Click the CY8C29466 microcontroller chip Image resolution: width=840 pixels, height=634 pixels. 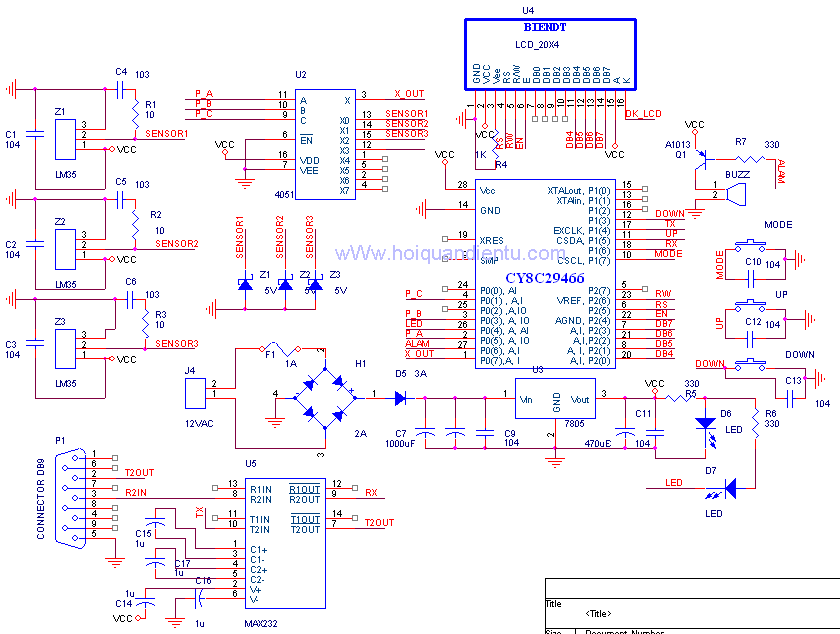(x=545, y=274)
